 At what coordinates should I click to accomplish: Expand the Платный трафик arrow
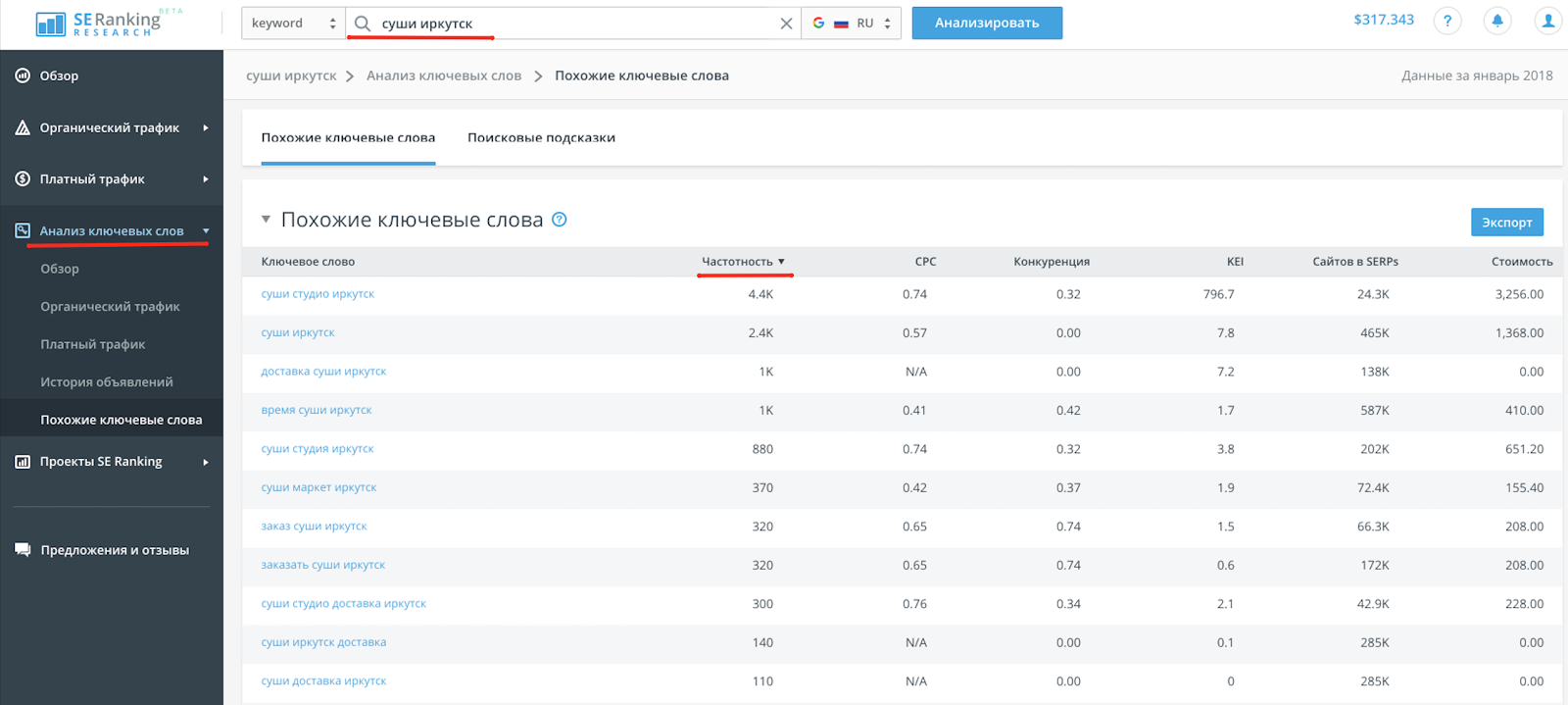(x=206, y=178)
